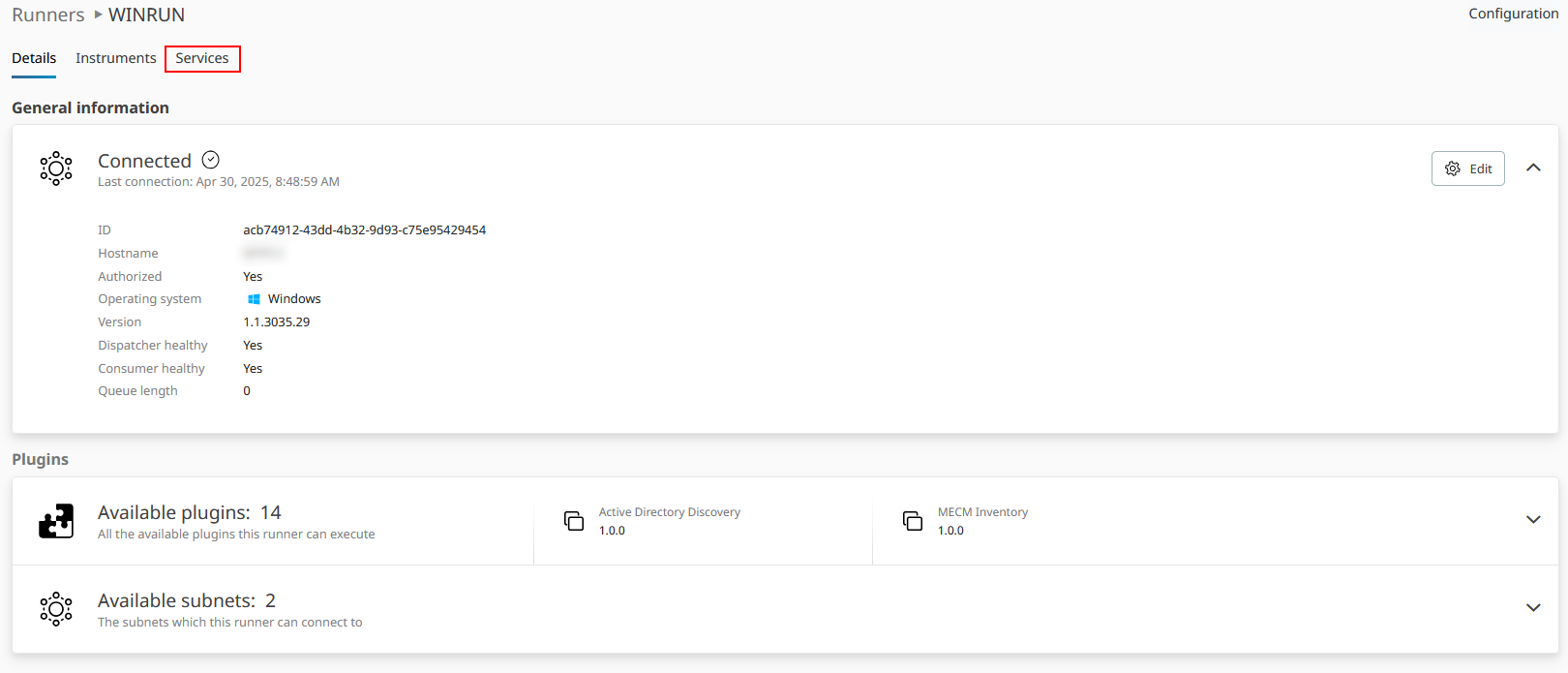This screenshot has height=673, width=1568.
Task: Click the Active Directory Discovery plugin name
Action: coord(669,512)
